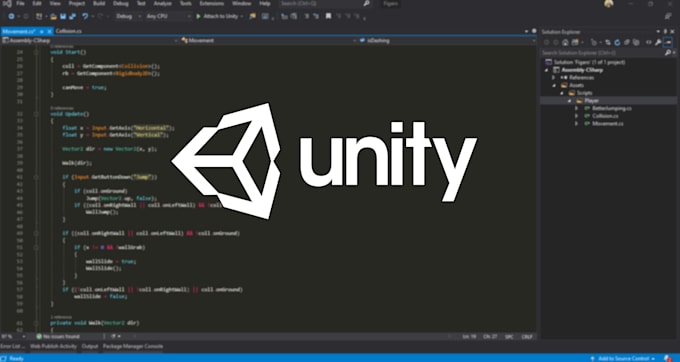Viewport: 680px width, 362px height.
Task: Open the Error List tab
Action: point(12,346)
